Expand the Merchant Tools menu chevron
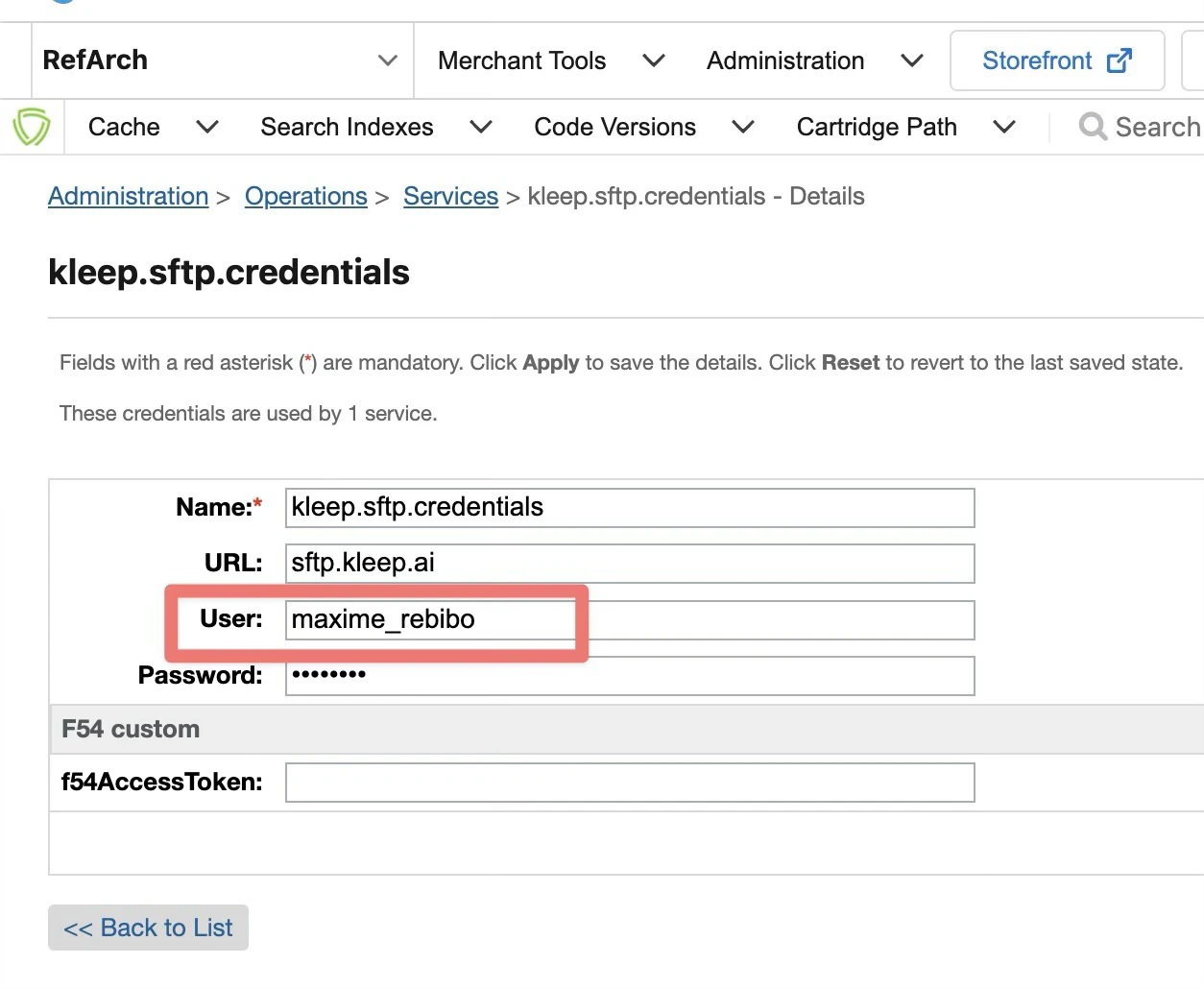This screenshot has width=1204, height=989. pyautogui.click(x=654, y=60)
